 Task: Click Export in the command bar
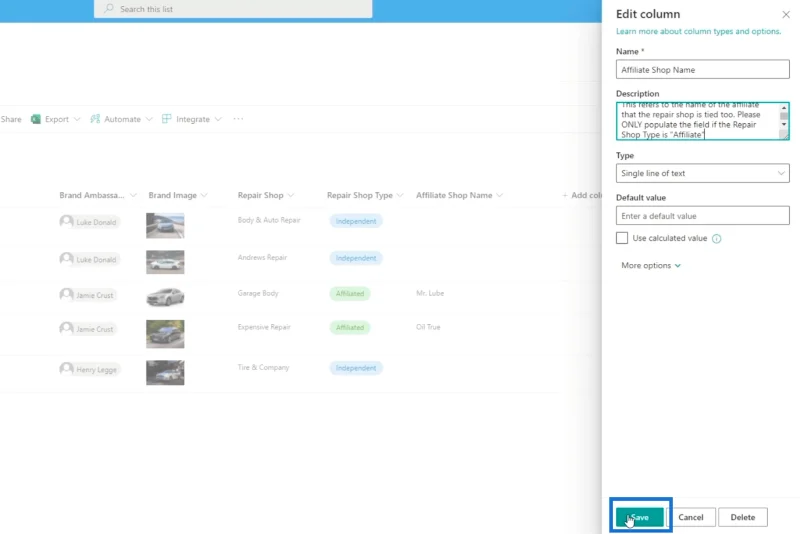tap(57, 119)
